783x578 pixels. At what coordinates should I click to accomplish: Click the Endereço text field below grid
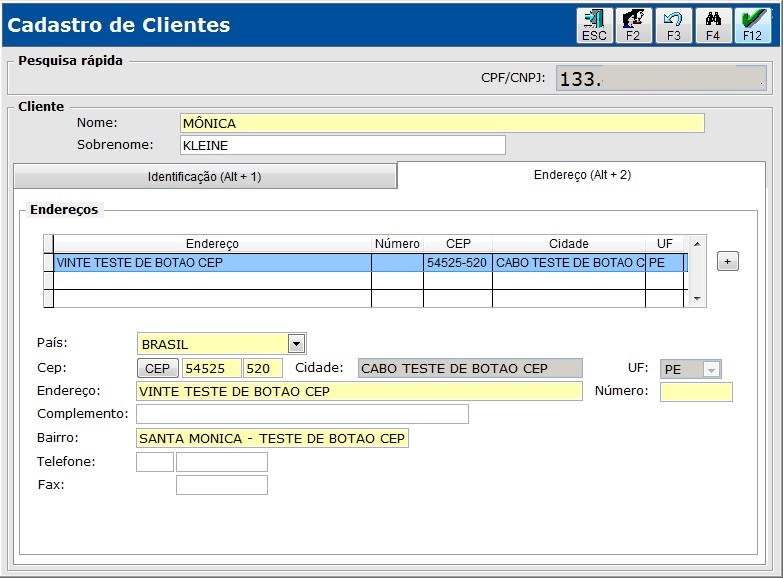coord(359,391)
